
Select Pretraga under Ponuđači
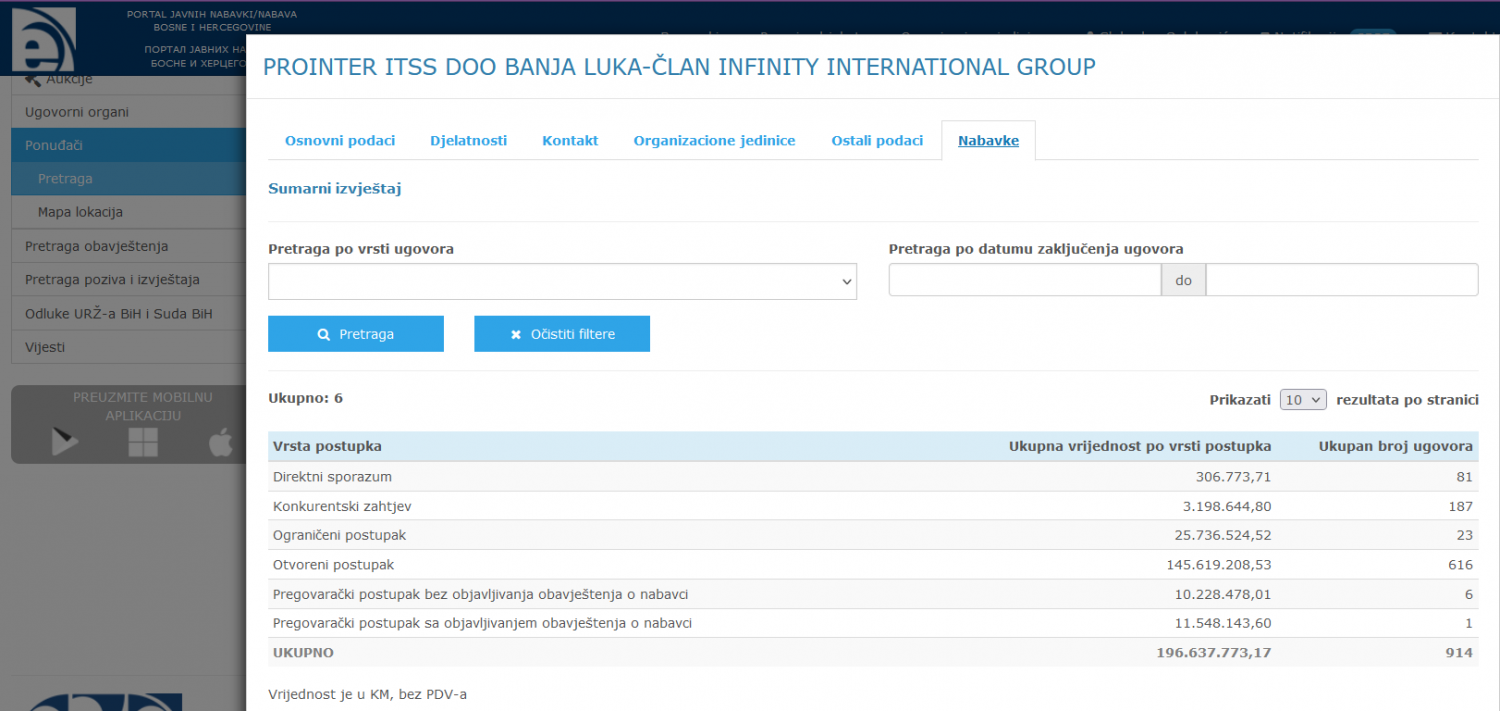click(x=129, y=179)
